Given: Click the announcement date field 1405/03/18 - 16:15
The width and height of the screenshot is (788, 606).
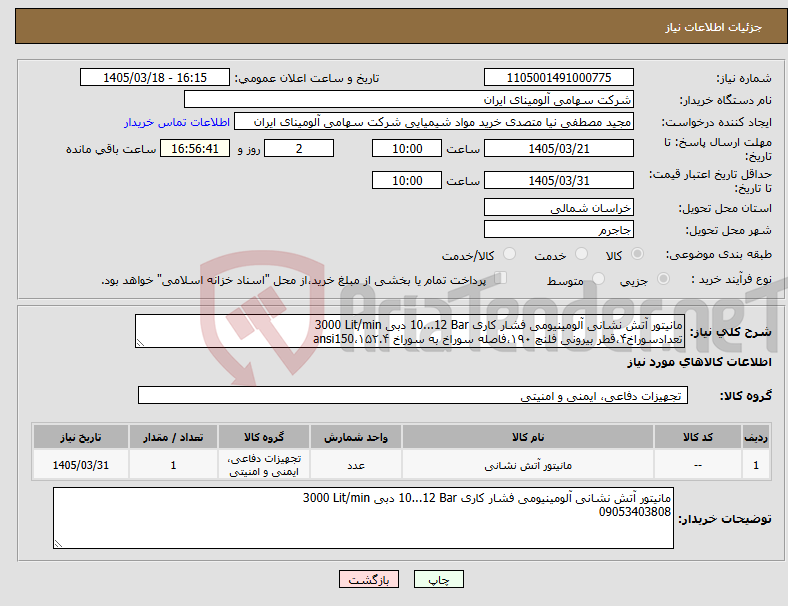Looking at the screenshot, I should click(155, 77).
